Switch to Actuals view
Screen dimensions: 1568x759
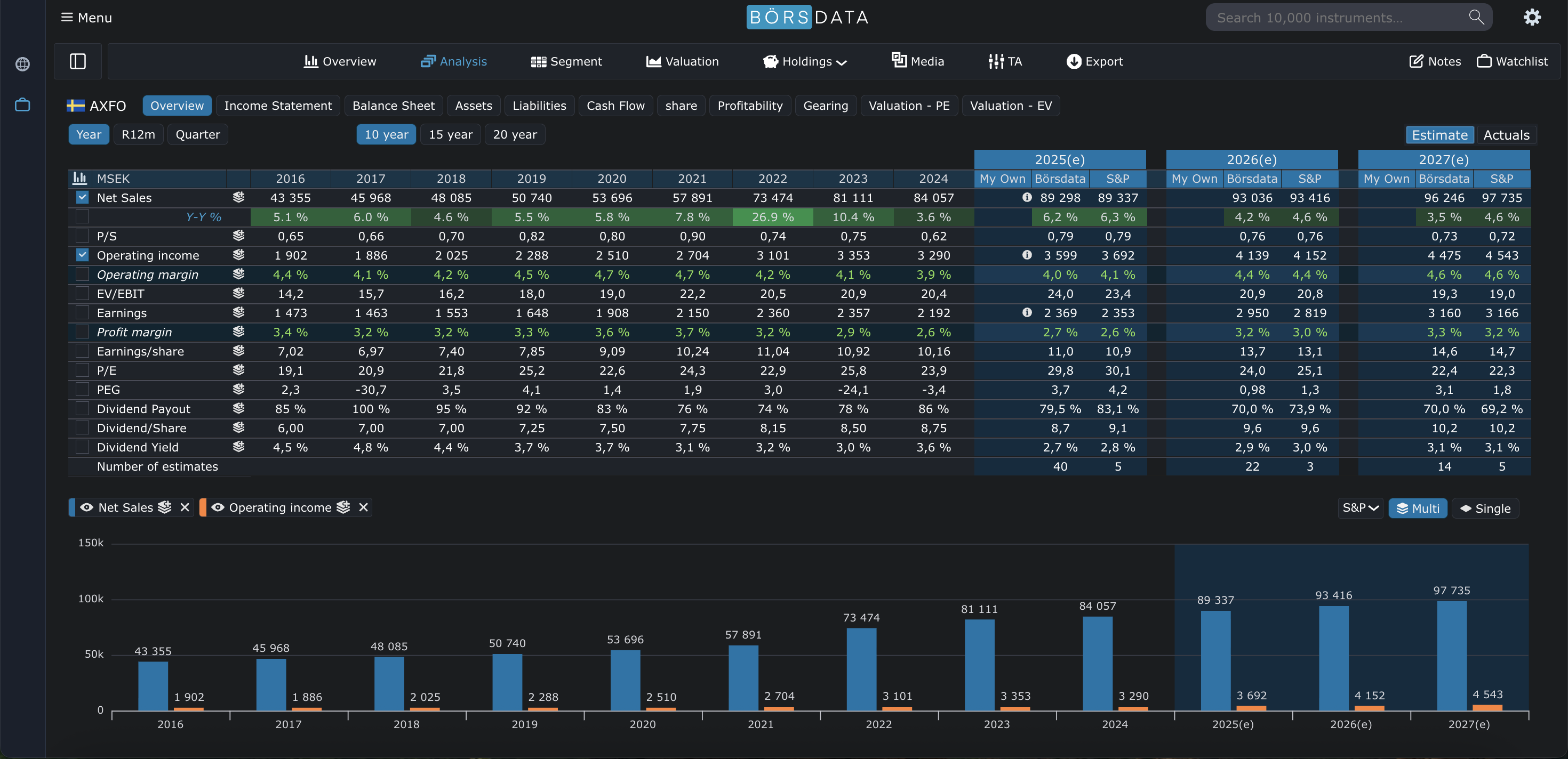click(x=1506, y=135)
